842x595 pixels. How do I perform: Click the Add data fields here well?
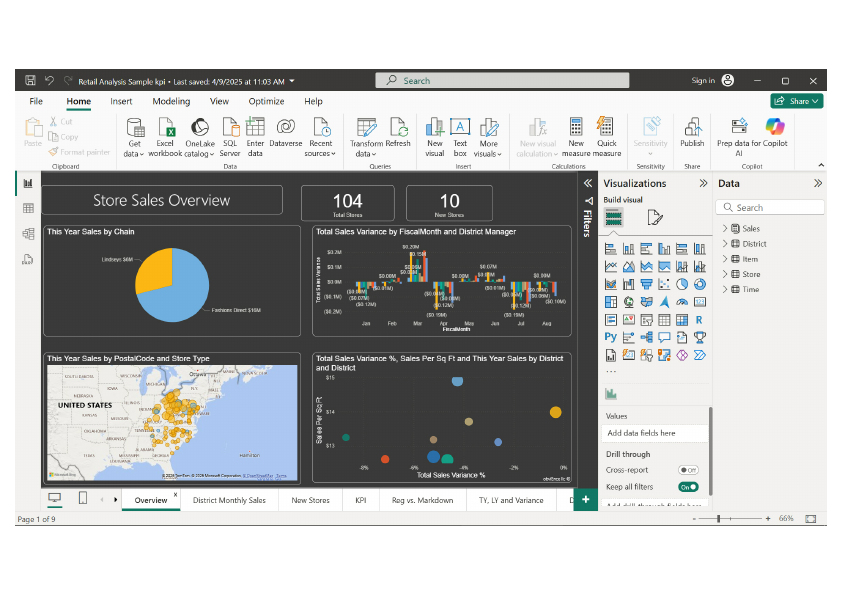click(655, 433)
